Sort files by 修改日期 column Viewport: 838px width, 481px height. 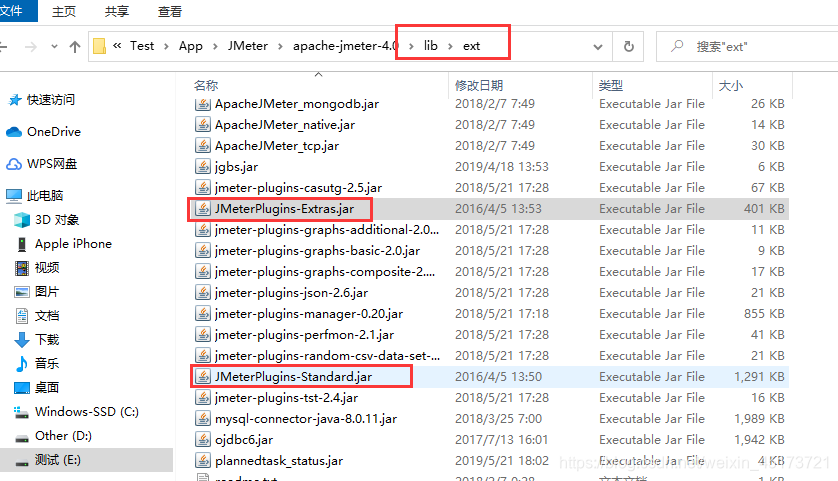click(479, 86)
